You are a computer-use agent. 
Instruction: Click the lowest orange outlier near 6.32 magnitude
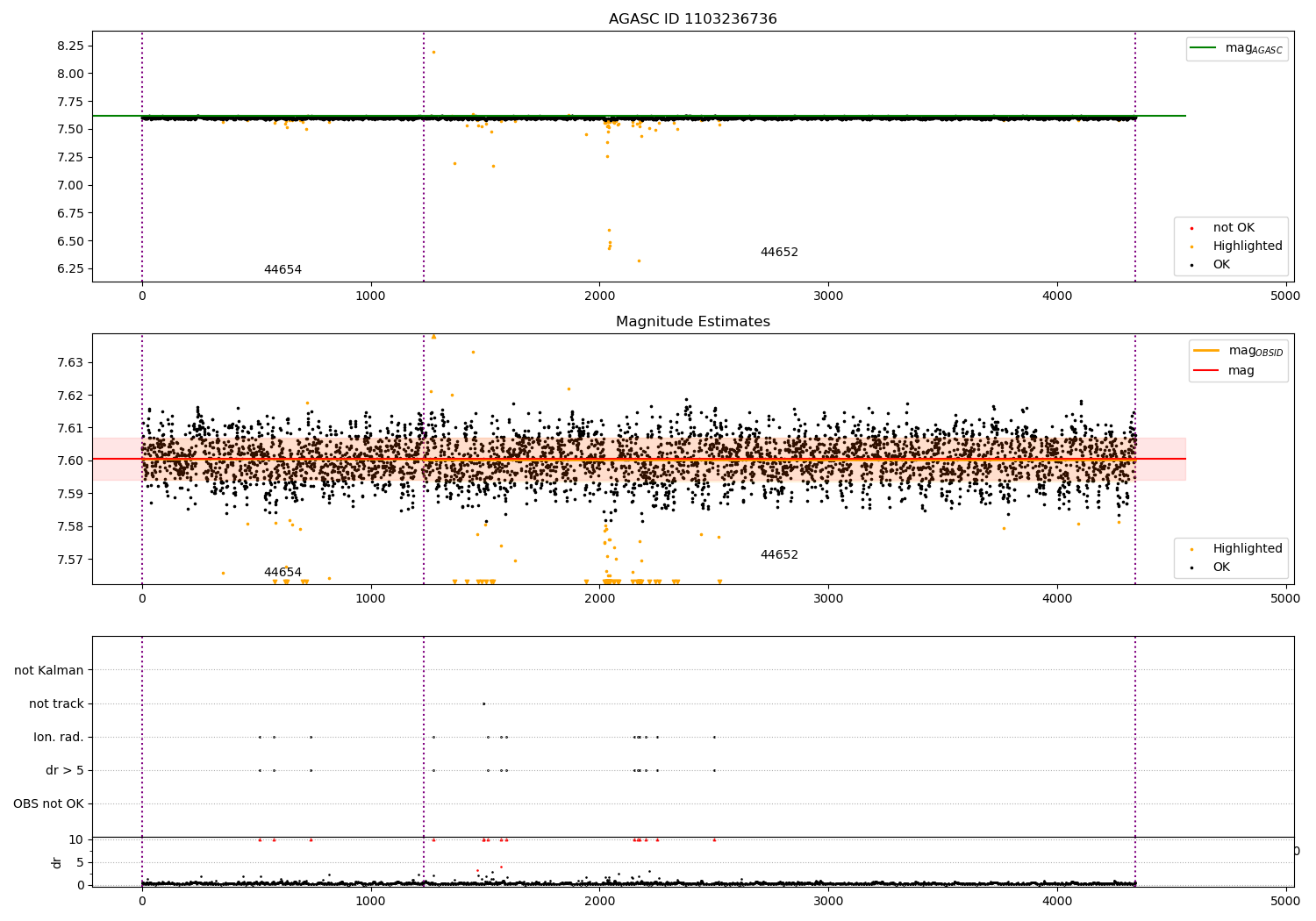639,261
